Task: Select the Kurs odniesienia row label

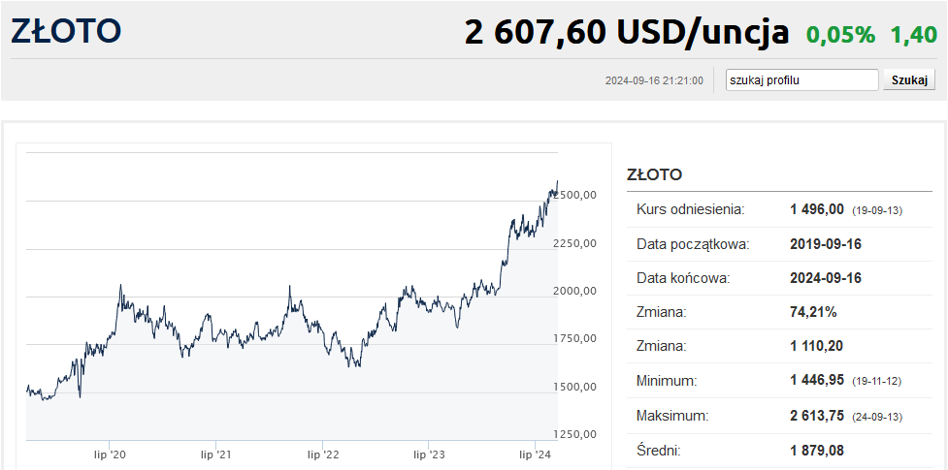Action: click(x=691, y=210)
